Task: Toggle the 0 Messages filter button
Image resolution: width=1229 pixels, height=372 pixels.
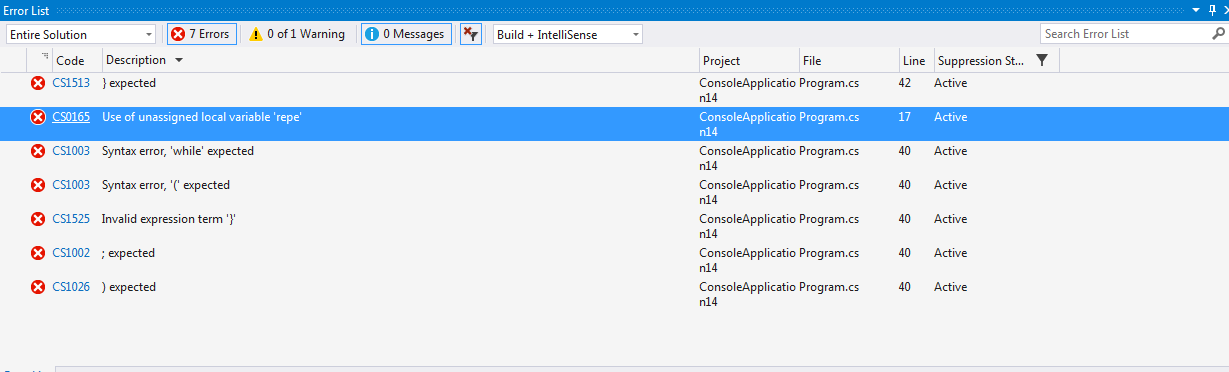Action: pyautogui.click(x=406, y=34)
